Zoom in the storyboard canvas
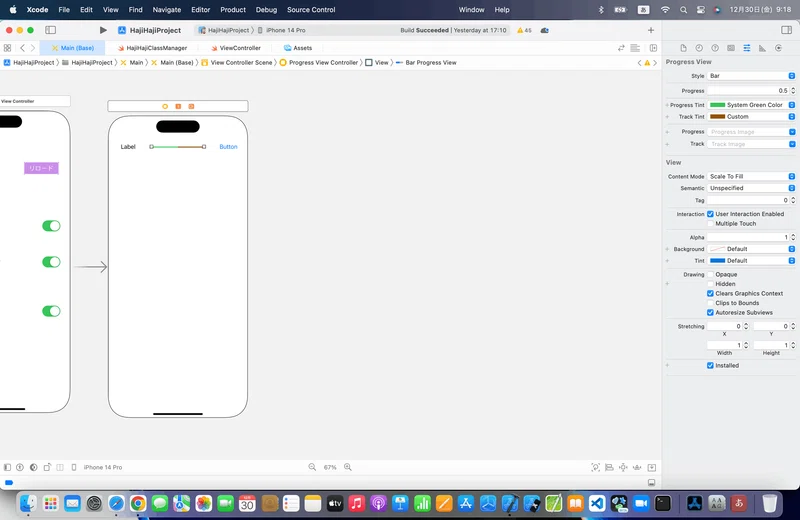Image resolution: width=800 pixels, height=520 pixels. click(348, 467)
